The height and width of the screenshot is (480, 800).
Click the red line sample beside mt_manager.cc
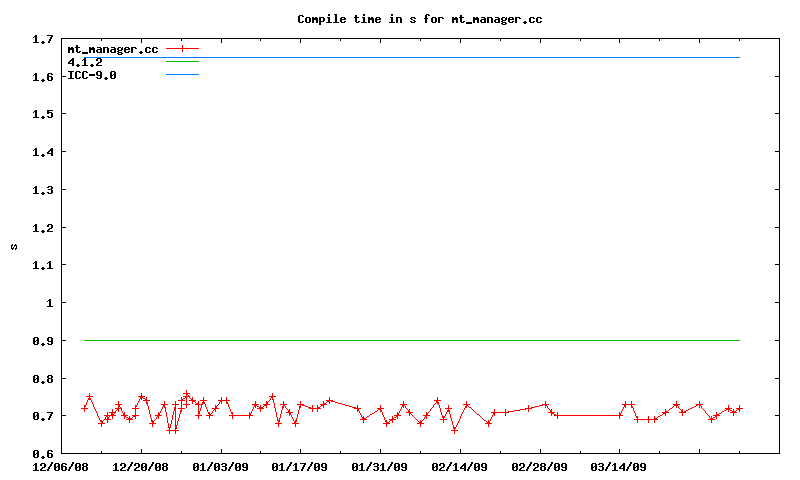click(x=182, y=48)
